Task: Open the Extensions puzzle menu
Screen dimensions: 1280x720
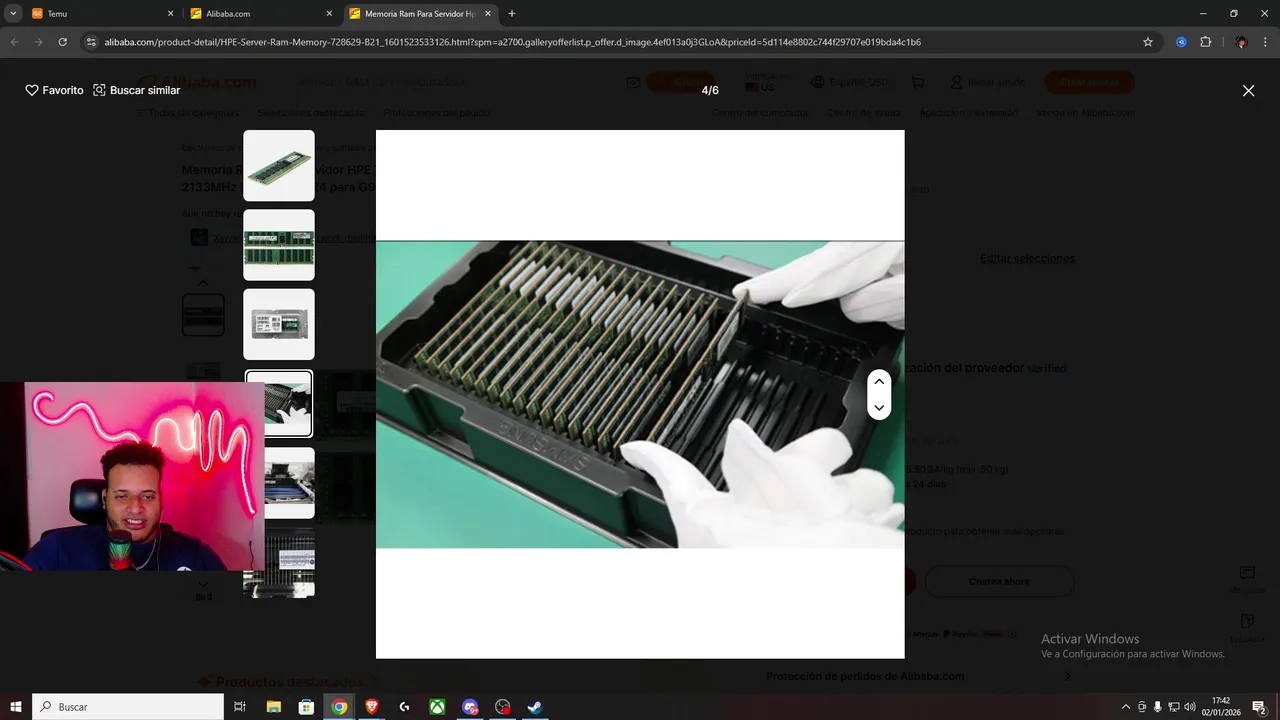Action: (x=1205, y=42)
